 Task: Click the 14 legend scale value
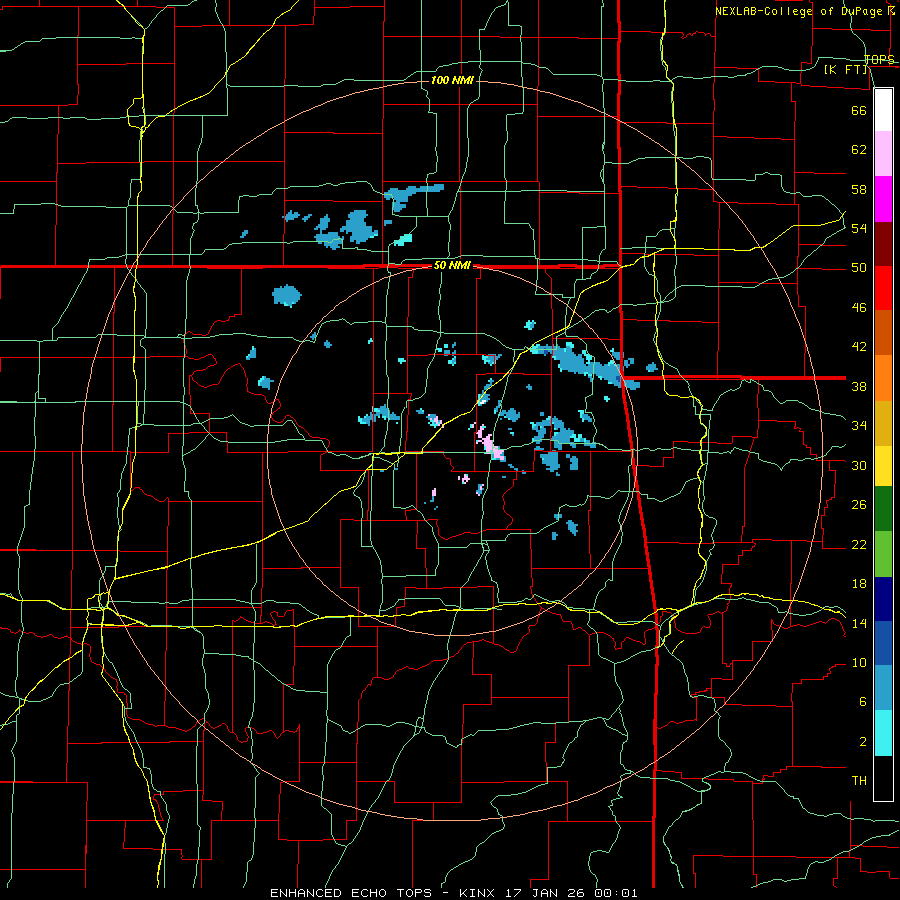[x=859, y=623]
